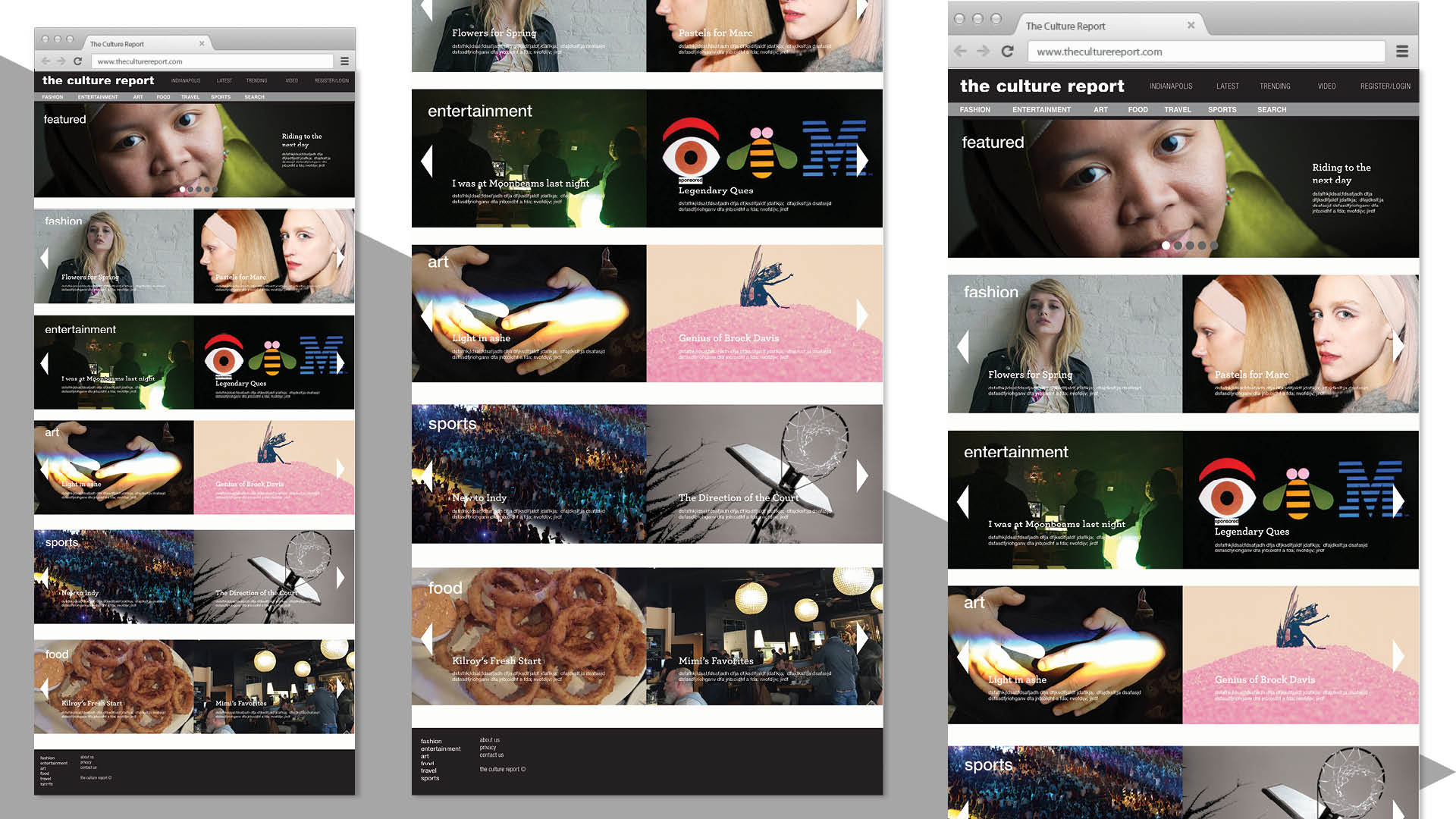This screenshot has width=1456, height=819.
Task: Open INDIANAPOLIS city selector in right browser
Action: (x=1171, y=86)
